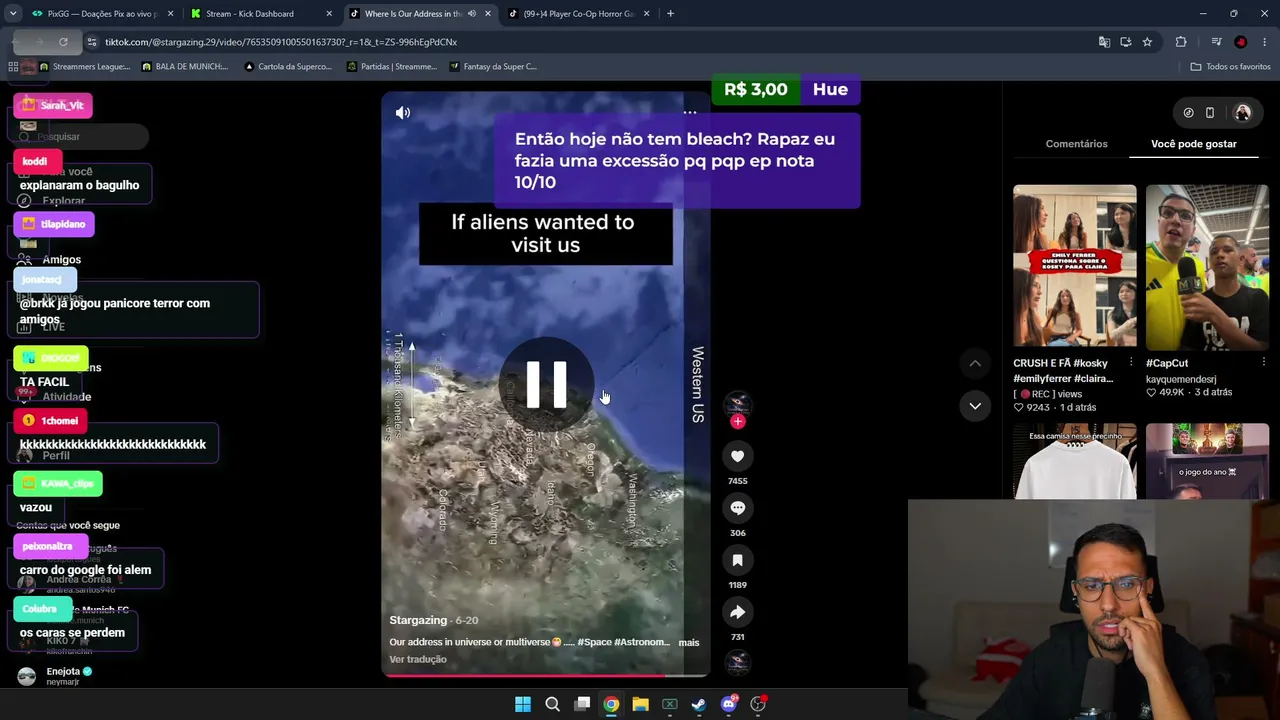
Task: Go to previous video with the up chevron
Action: point(975,363)
